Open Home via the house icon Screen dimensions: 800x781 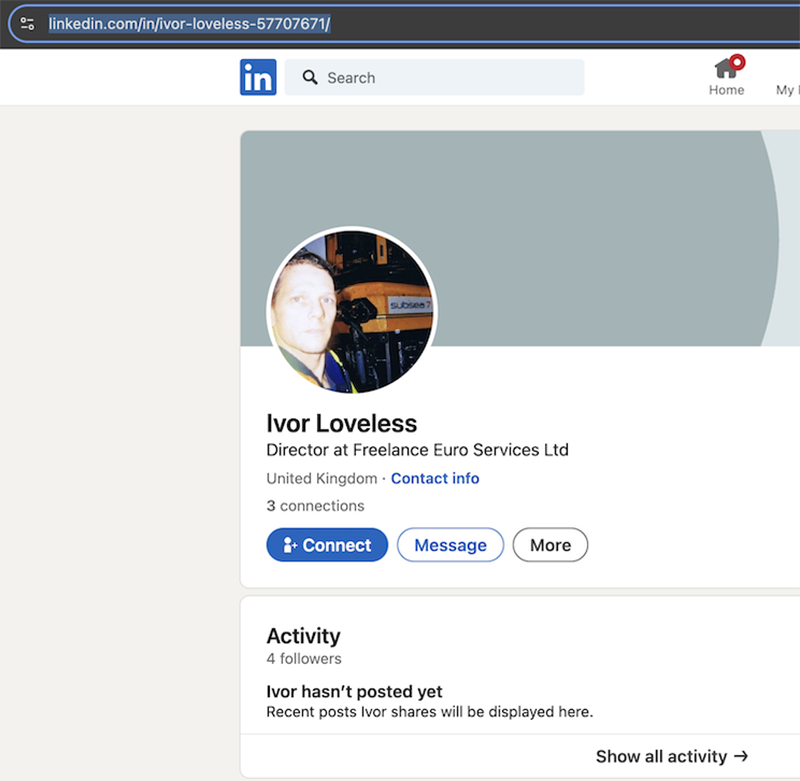pos(725,68)
